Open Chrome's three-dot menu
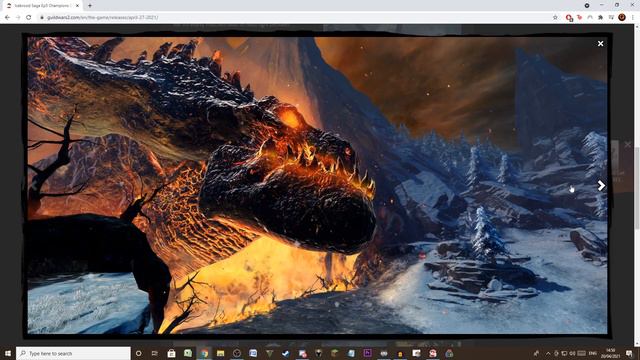This screenshot has width=640, height=360. coord(633,18)
